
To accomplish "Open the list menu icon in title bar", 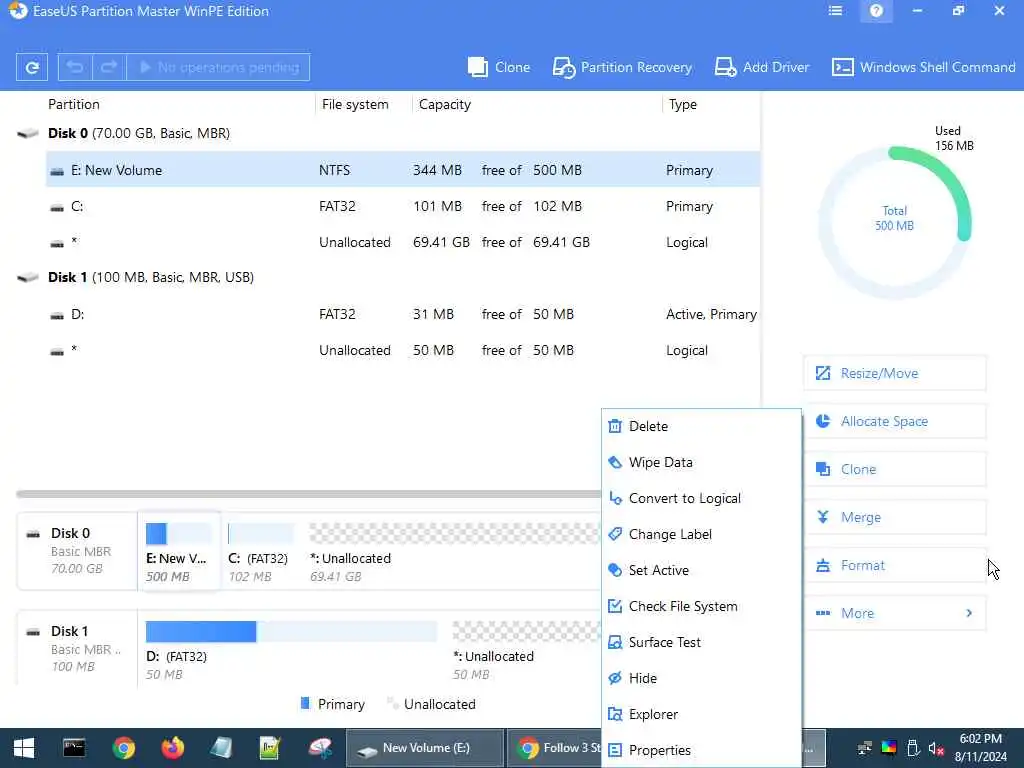I will tap(835, 11).
